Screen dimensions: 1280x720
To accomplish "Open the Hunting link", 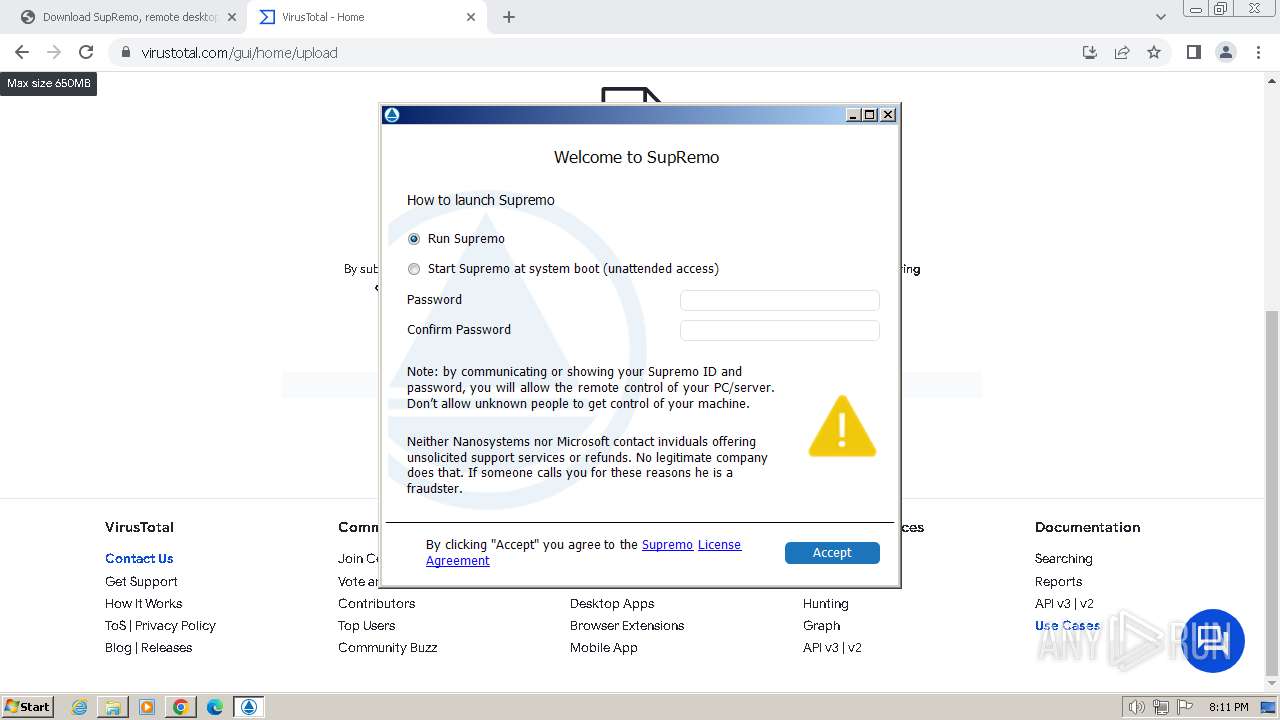I will [825, 603].
